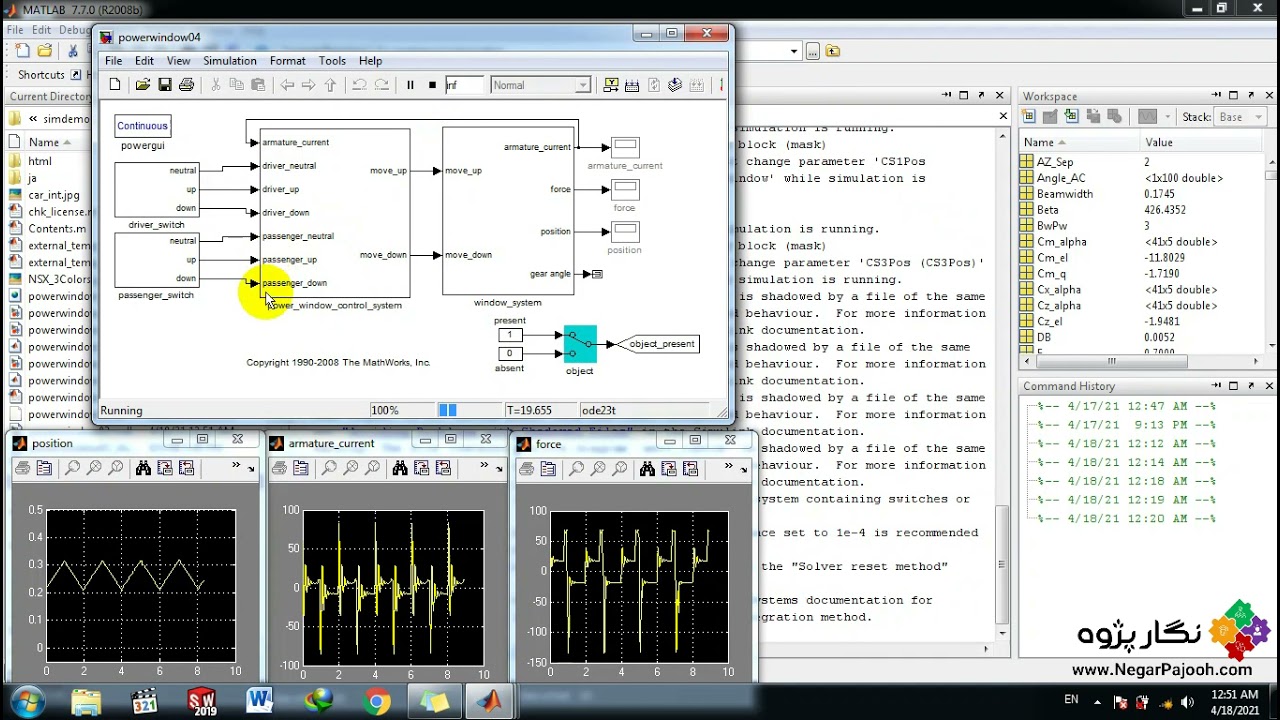Select car_int.jpg in Current Directory
This screenshot has height=720, width=1280.
[x=54, y=195]
